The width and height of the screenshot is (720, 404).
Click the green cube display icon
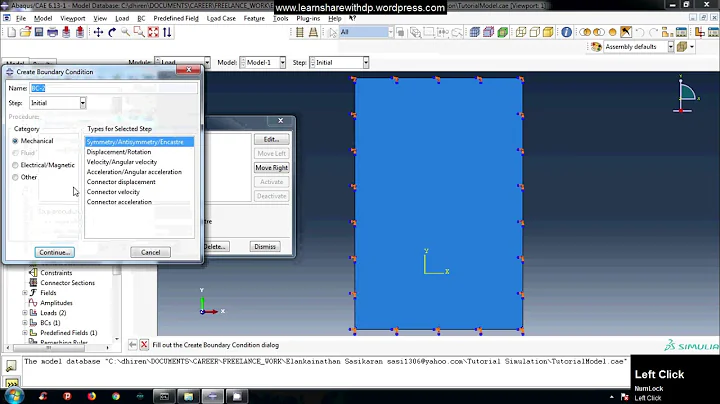503,32
